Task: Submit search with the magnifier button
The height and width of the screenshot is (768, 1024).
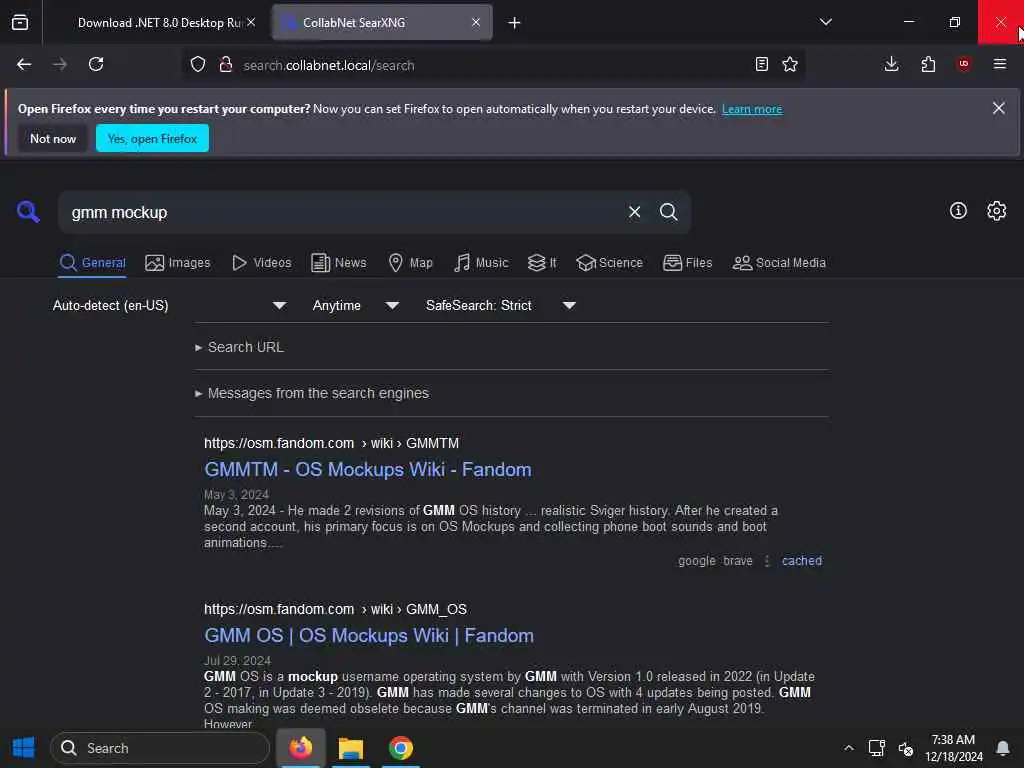Action: (x=668, y=212)
